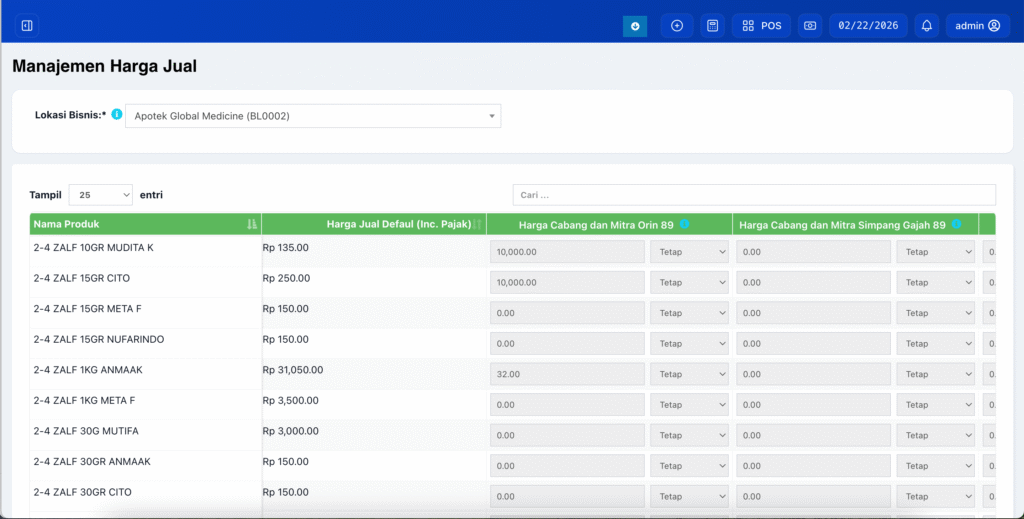Open Tetap dropdown for 2-4 ZALF 10GR MUDITA K

pyautogui.click(x=689, y=252)
